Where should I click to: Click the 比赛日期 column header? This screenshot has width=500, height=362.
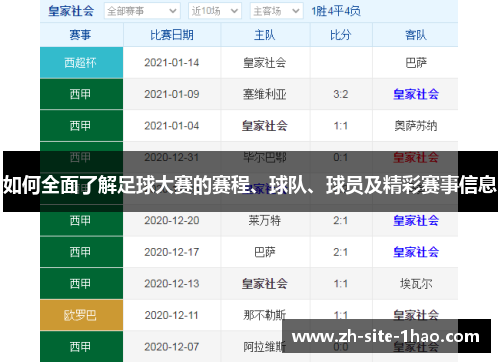[x=172, y=35]
